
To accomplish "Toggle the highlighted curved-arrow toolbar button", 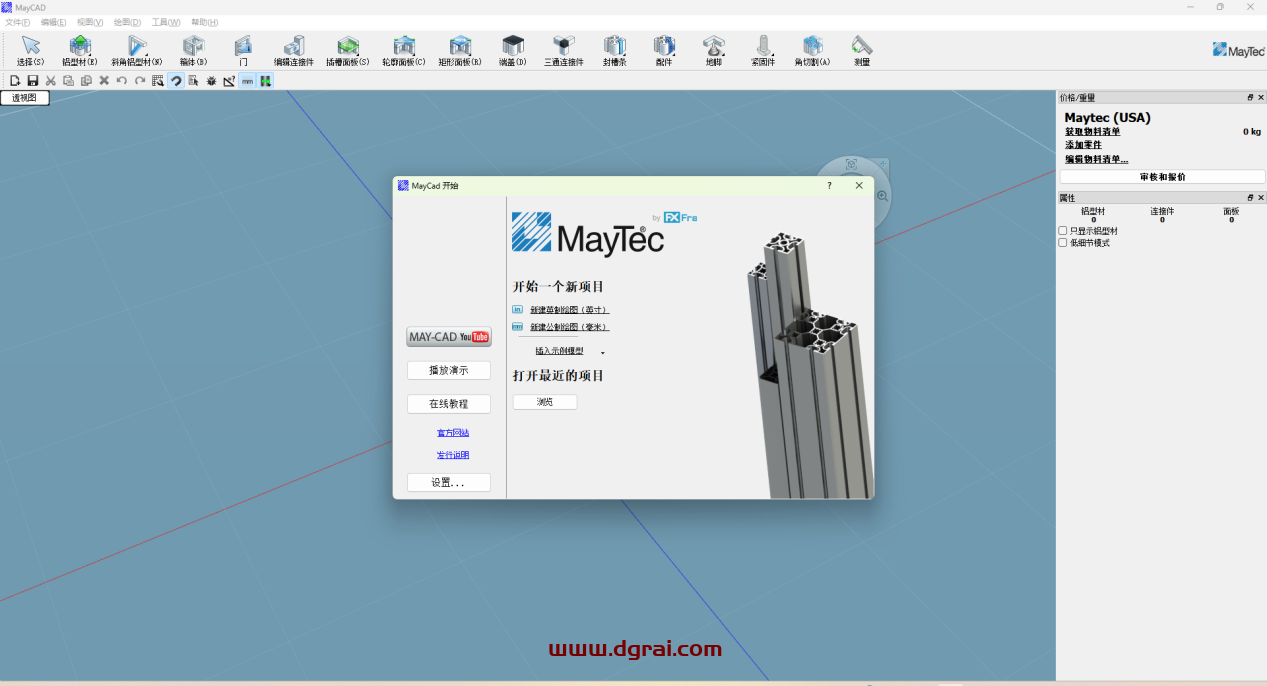I will (x=176, y=80).
